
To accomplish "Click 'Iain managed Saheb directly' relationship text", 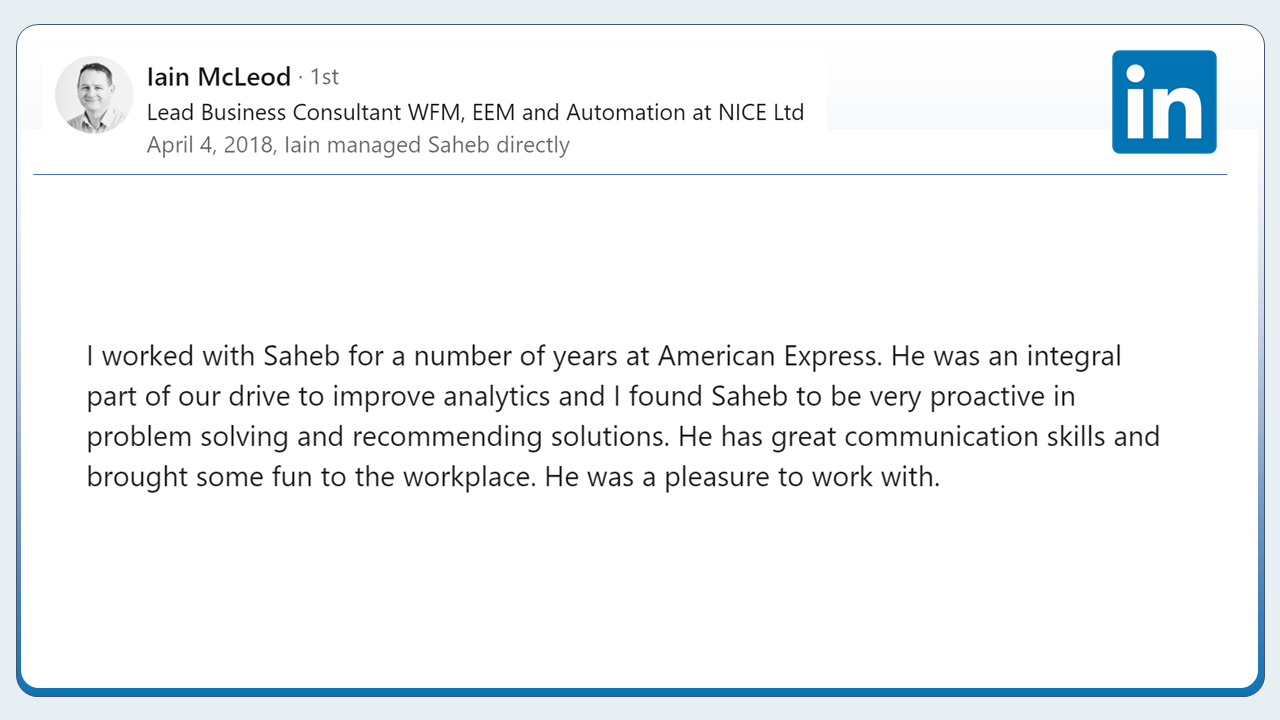I will (x=427, y=145).
